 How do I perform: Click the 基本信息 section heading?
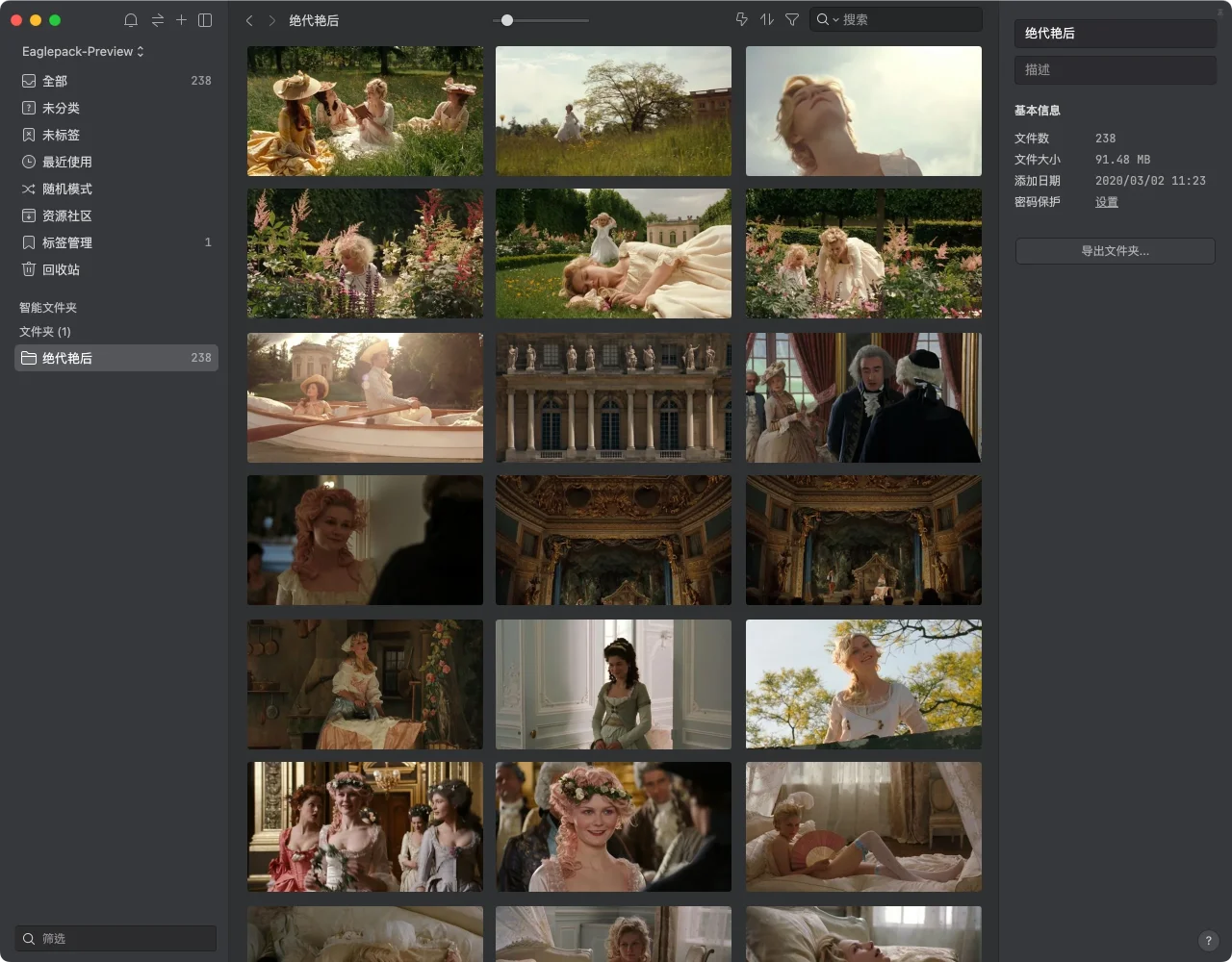(x=1038, y=111)
